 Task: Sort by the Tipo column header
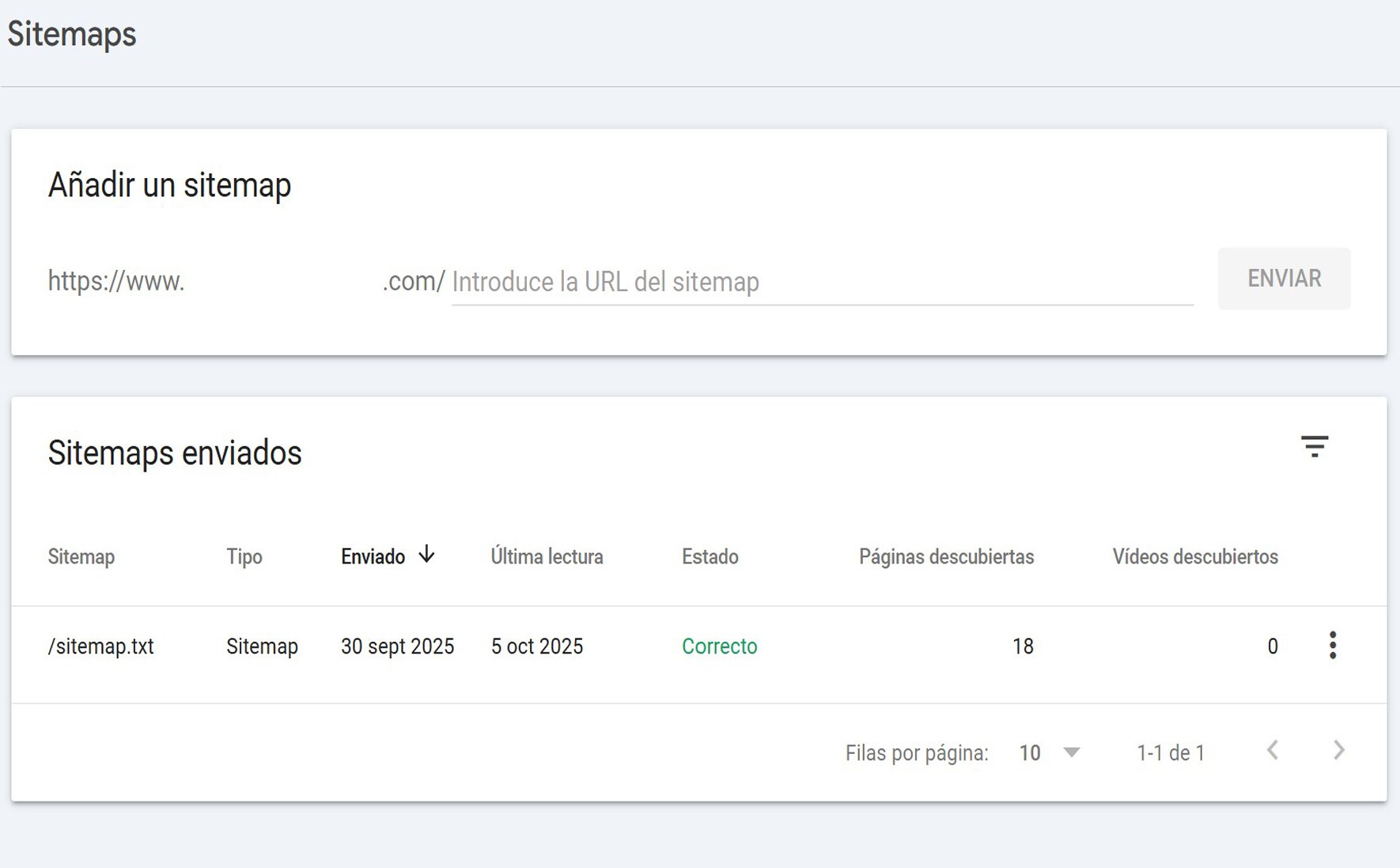point(244,557)
